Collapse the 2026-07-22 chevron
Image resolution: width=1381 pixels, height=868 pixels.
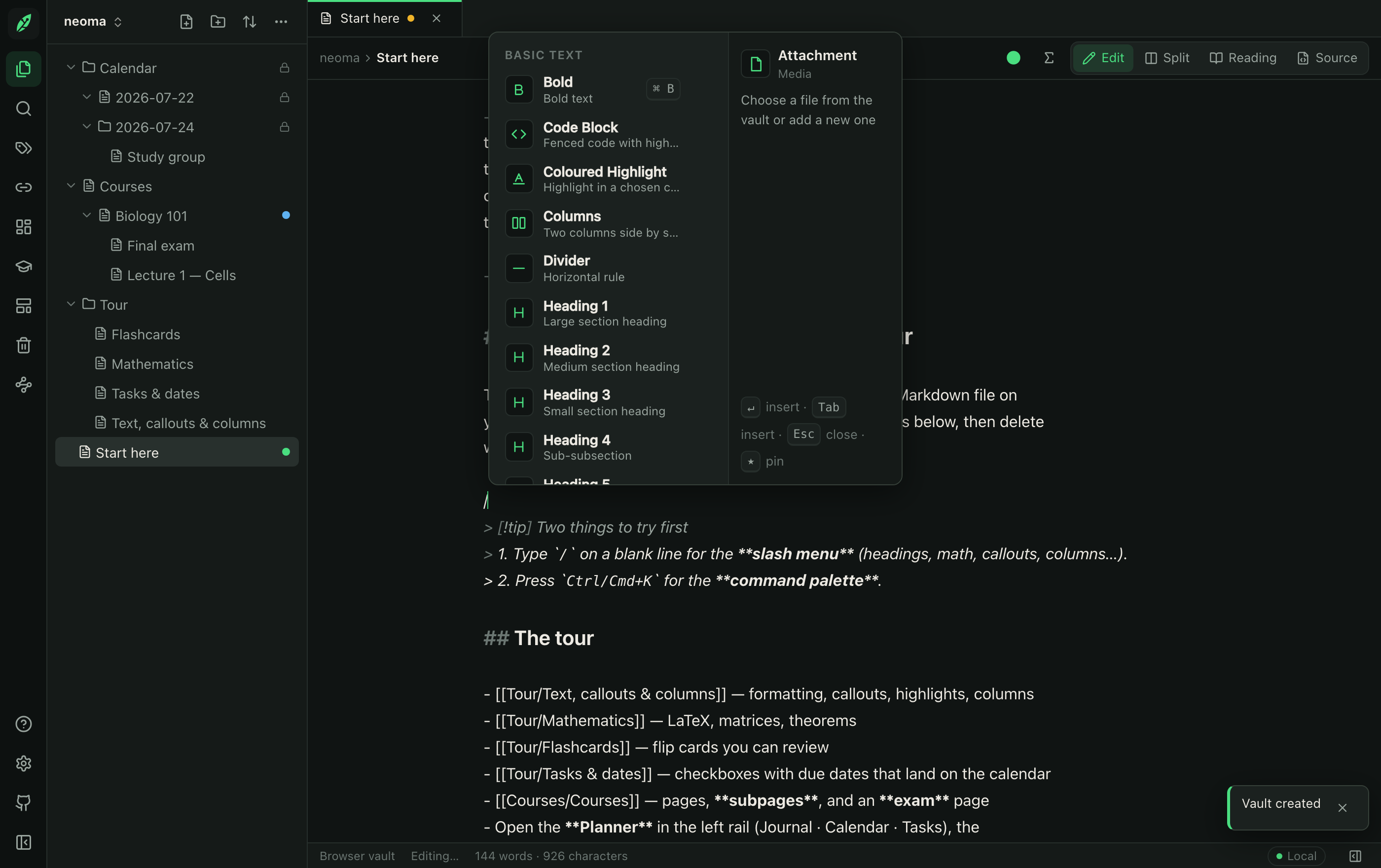click(87, 97)
